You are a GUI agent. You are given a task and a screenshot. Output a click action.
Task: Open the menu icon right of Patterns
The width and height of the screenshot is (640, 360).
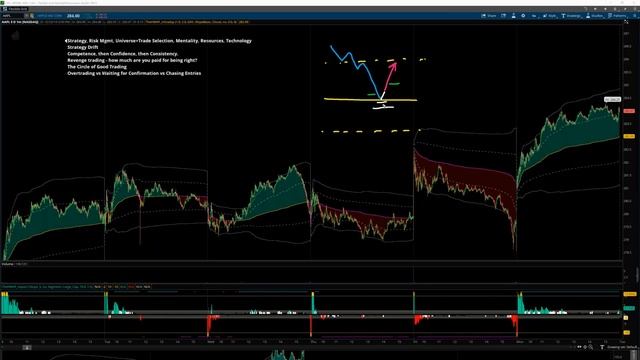click(635, 16)
